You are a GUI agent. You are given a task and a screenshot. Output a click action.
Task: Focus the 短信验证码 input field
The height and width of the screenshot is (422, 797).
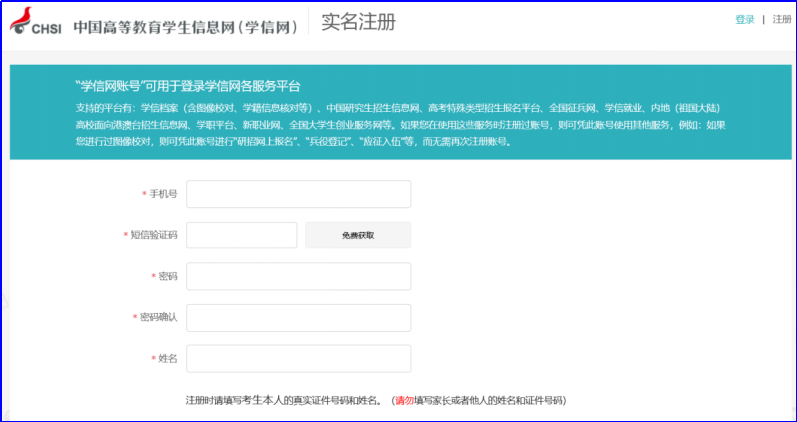241,235
